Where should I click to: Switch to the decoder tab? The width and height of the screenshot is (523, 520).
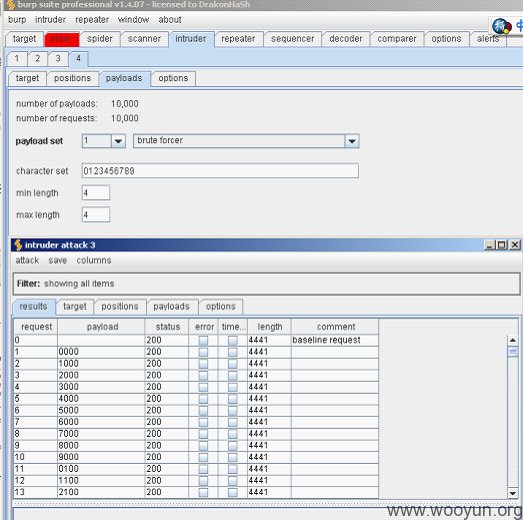pos(346,39)
